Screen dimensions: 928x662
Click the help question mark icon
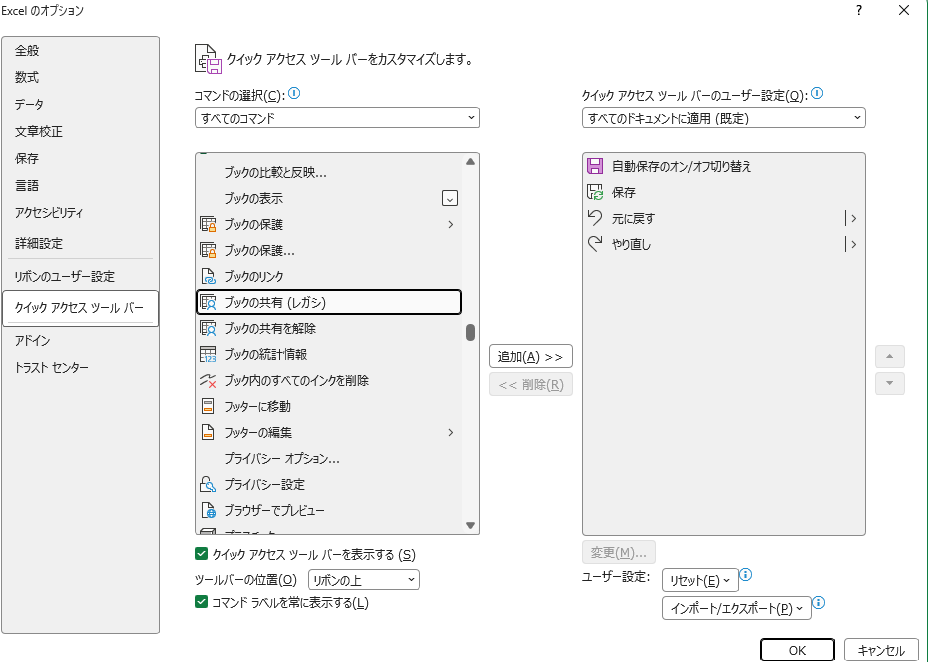tap(859, 10)
